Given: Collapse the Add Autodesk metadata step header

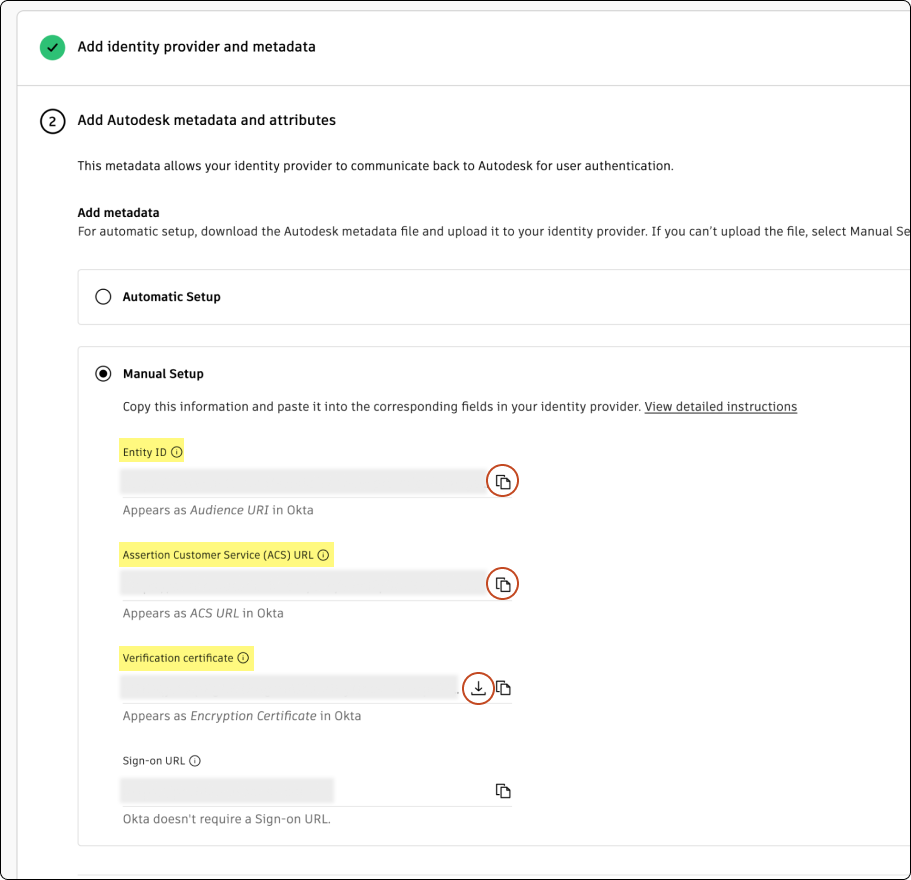Looking at the screenshot, I should (x=207, y=120).
